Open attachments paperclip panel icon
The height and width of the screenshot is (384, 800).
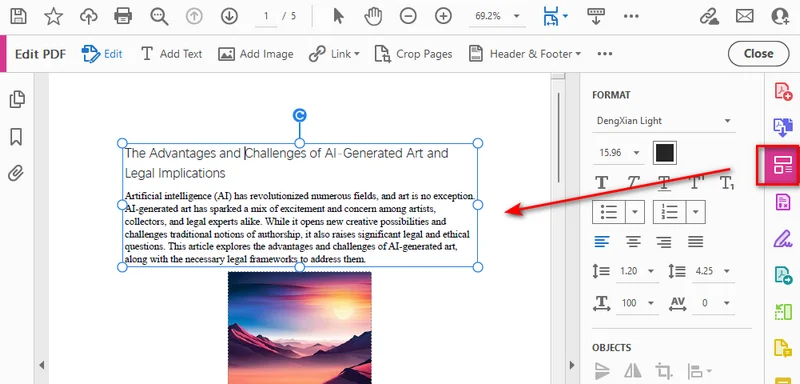pos(16,173)
